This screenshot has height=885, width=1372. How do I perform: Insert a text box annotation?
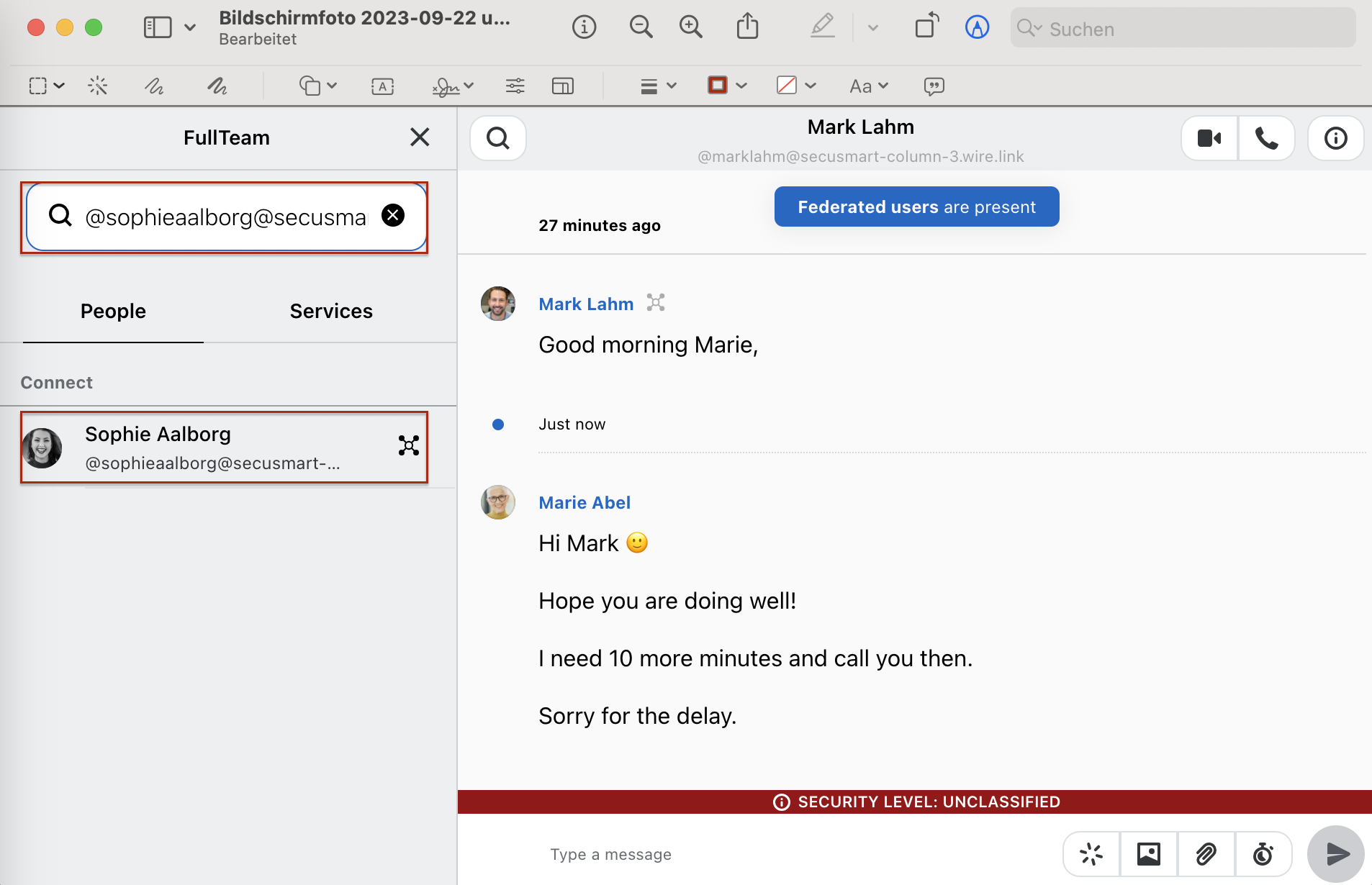pyautogui.click(x=382, y=86)
